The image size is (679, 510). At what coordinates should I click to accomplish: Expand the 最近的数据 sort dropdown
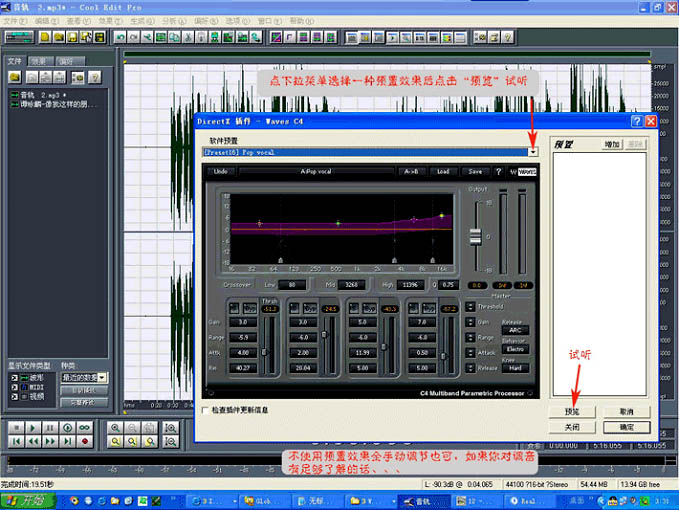tap(102, 377)
